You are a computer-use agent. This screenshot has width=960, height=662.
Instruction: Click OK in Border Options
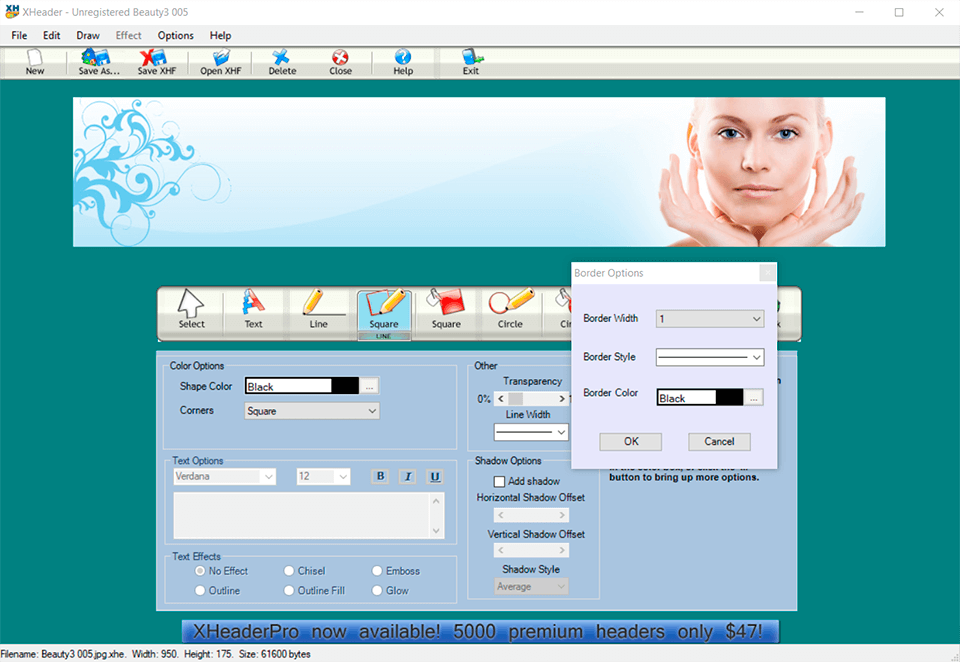tap(631, 442)
